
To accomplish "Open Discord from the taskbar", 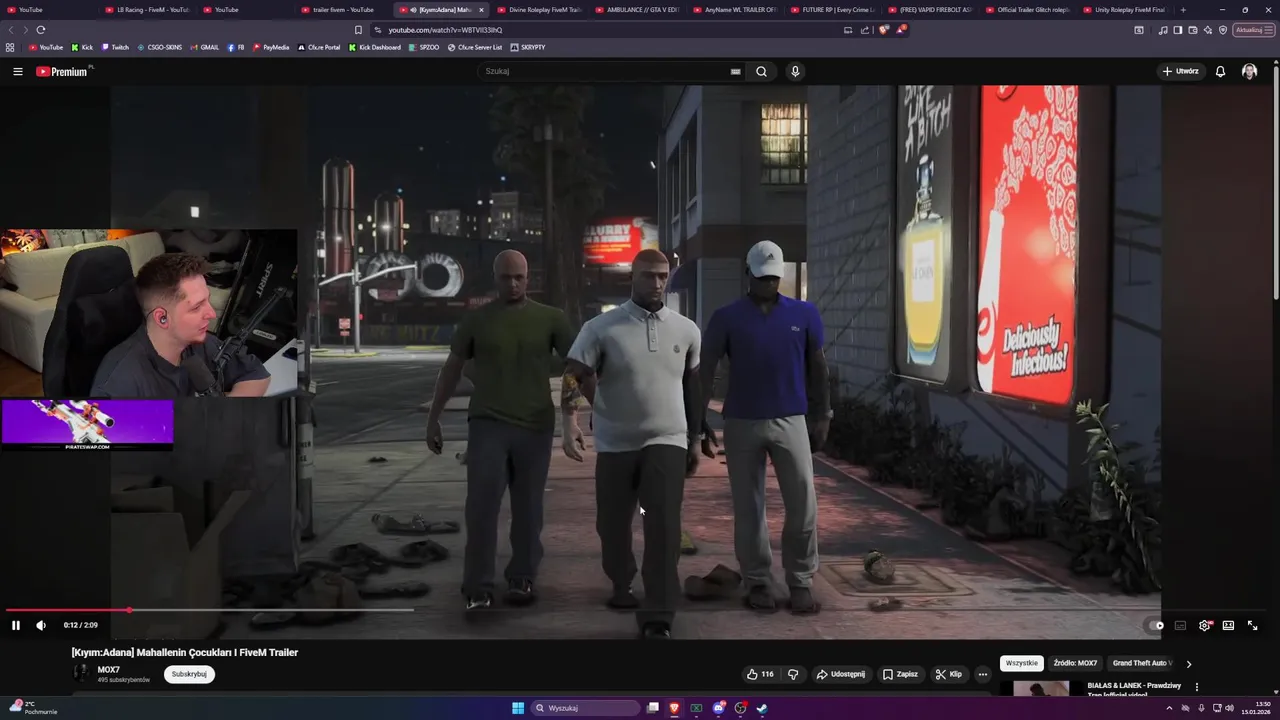I will click(718, 708).
